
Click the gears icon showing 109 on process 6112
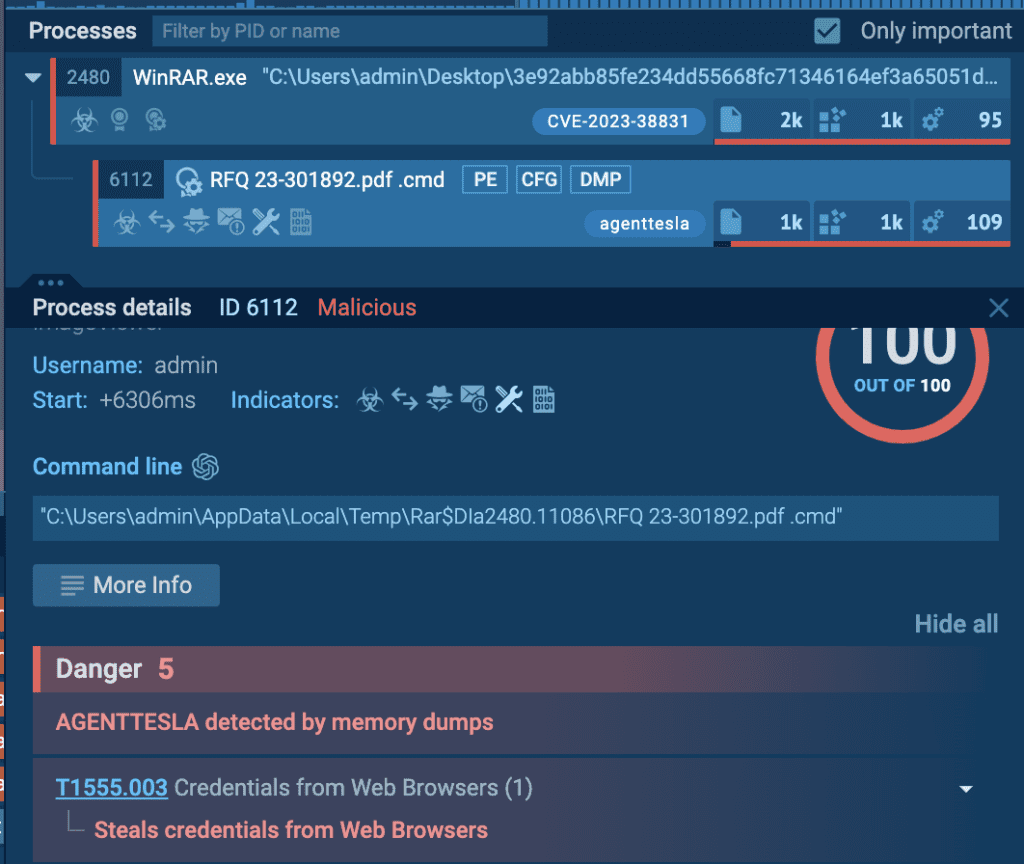932,222
